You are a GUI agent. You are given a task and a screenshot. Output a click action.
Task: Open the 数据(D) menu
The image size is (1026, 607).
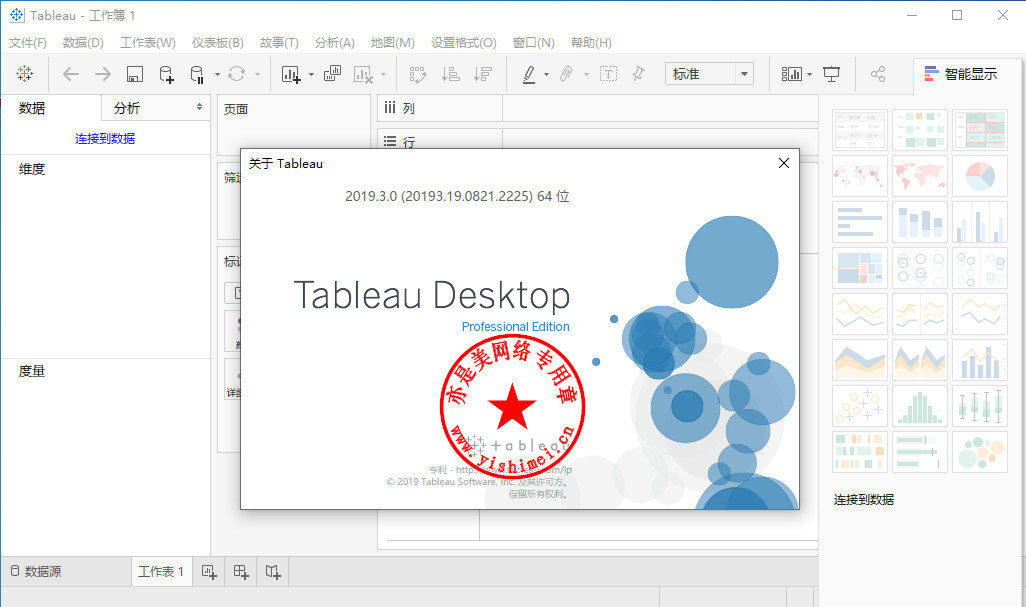(x=83, y=43)
